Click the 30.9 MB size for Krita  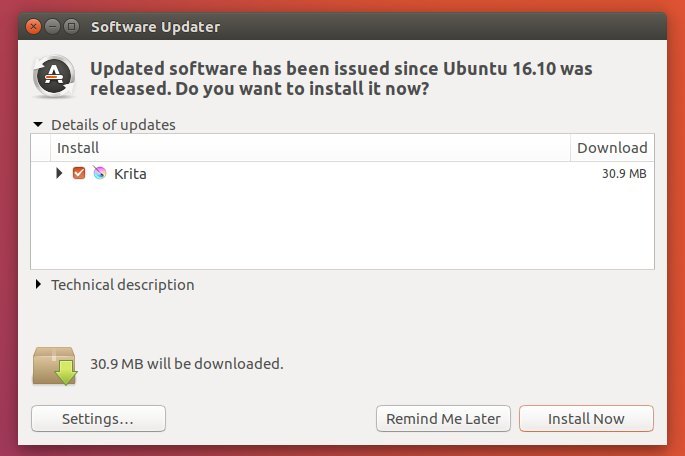[x=624, y=174]
